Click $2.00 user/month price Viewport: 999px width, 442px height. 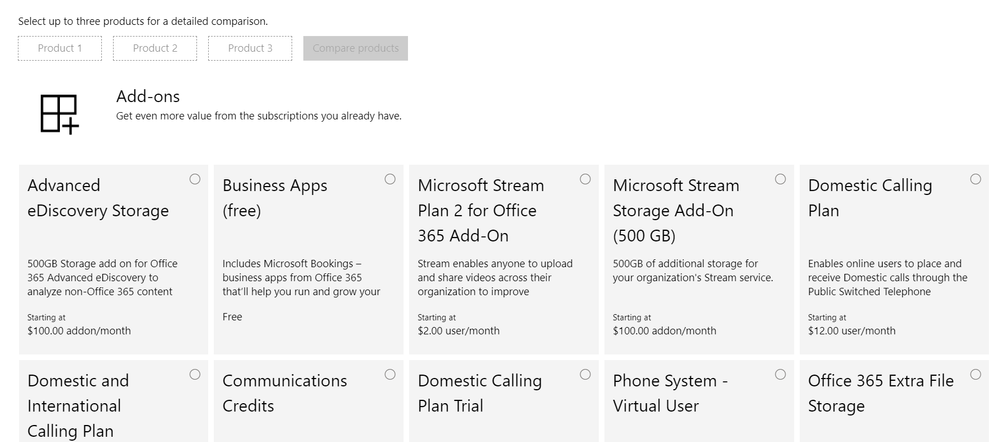(x=459, y=331)
